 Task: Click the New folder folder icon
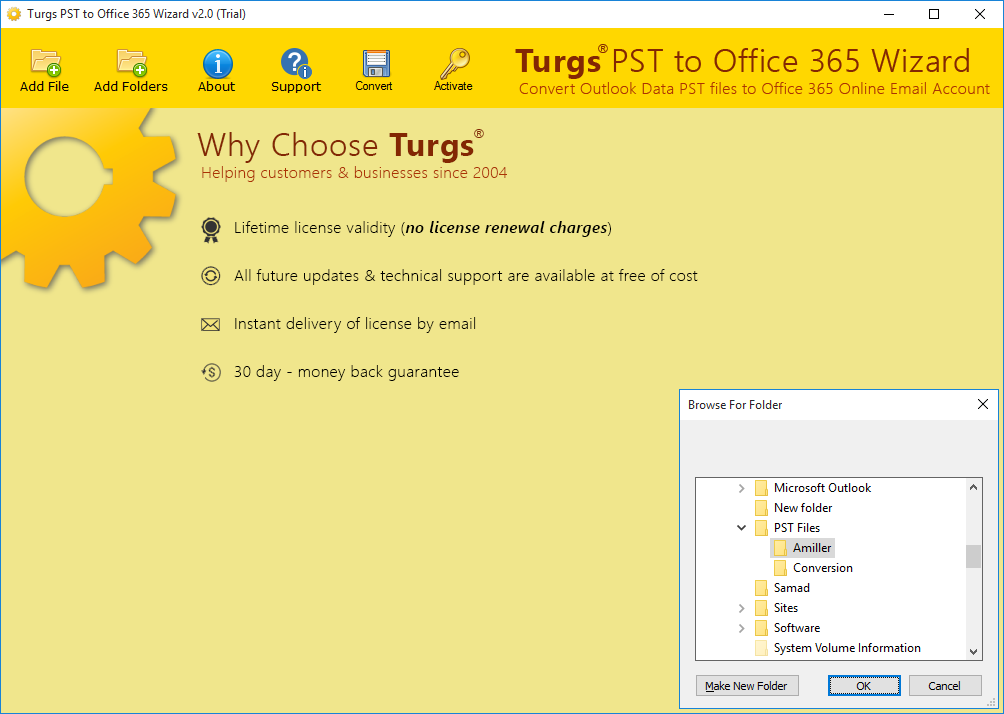(x=761, y=508)
